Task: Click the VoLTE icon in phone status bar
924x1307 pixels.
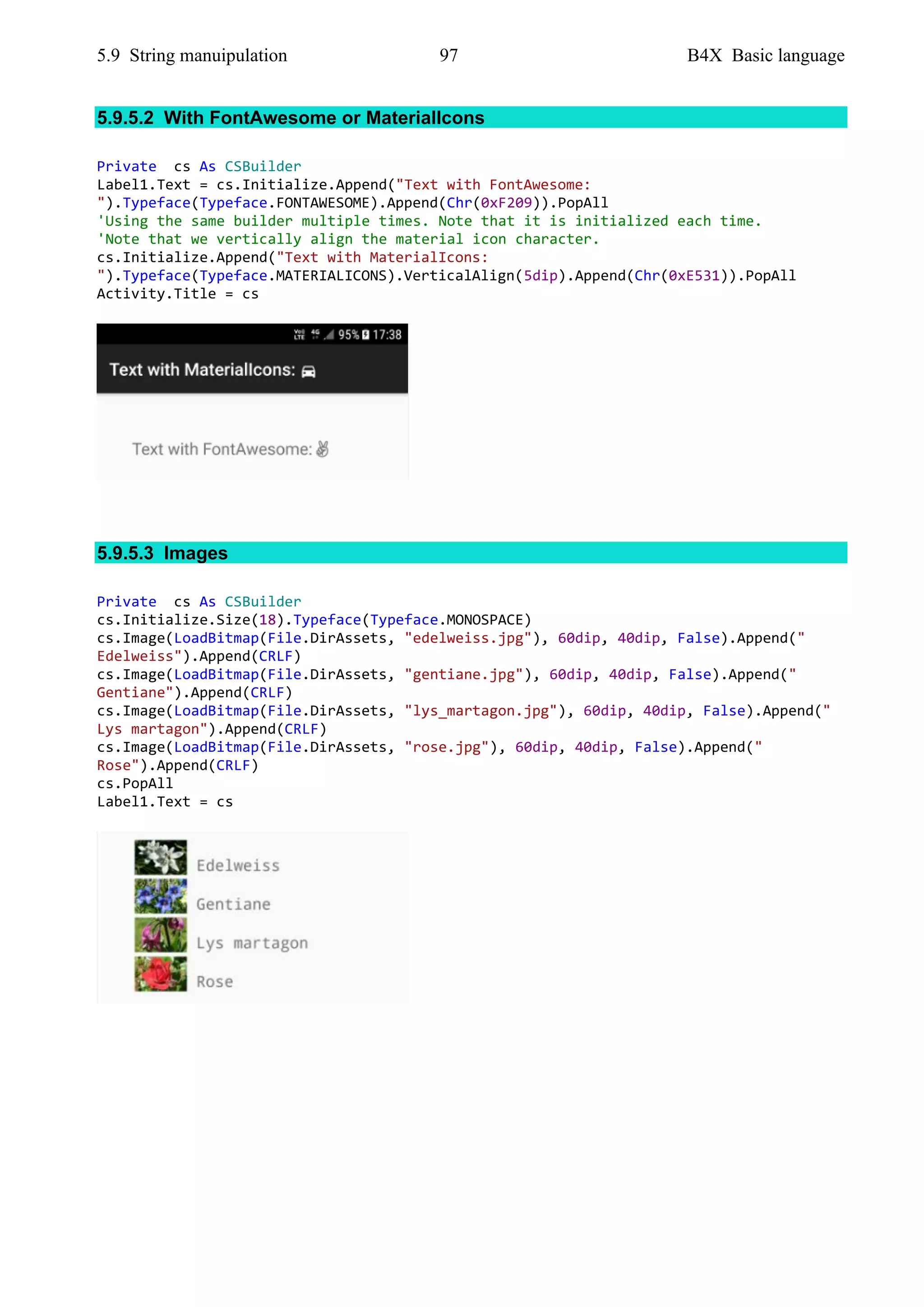Action: 299,335
